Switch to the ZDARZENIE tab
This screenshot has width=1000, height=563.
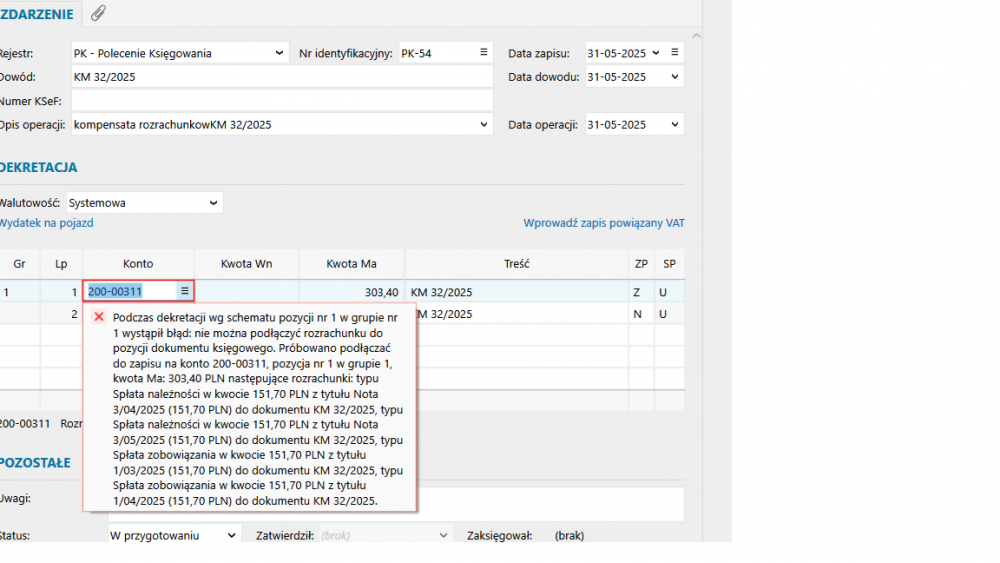pyautogui.click(x=36, y=13)
